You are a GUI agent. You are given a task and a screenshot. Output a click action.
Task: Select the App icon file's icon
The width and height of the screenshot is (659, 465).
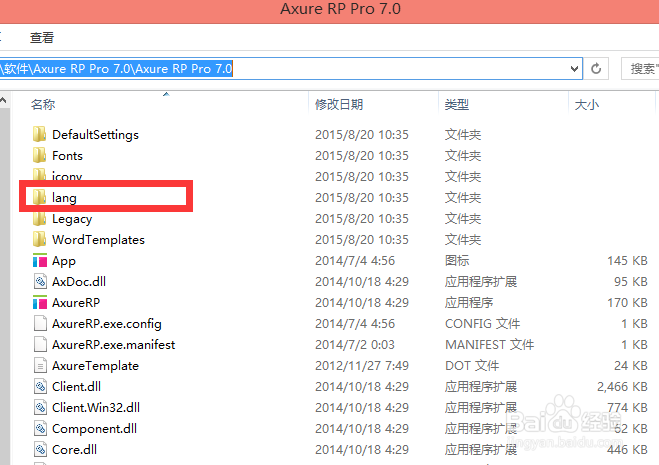point(40,261)
